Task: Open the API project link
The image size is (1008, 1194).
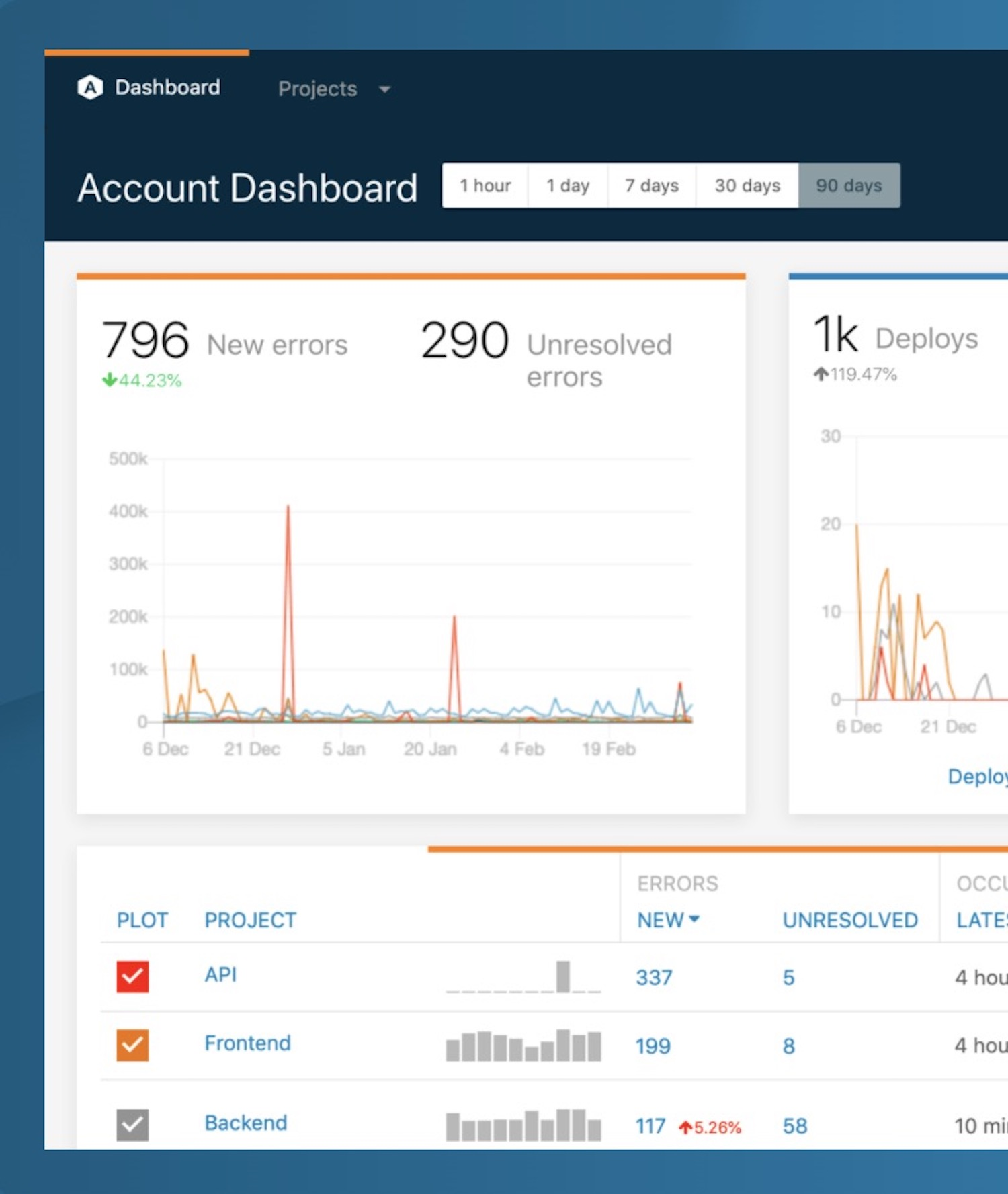Action: click(x=220, y=974)
